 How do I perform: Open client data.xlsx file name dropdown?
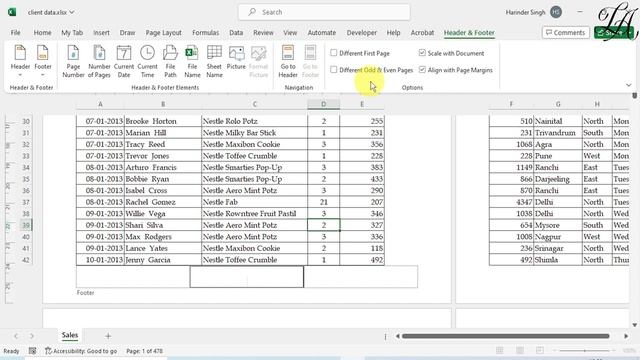pyautogui.click(x=51, y=12)
